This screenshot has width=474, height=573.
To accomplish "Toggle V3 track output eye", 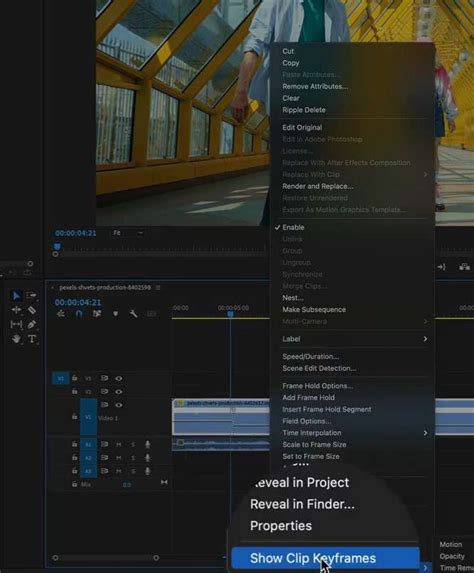I will click(119, 378).
